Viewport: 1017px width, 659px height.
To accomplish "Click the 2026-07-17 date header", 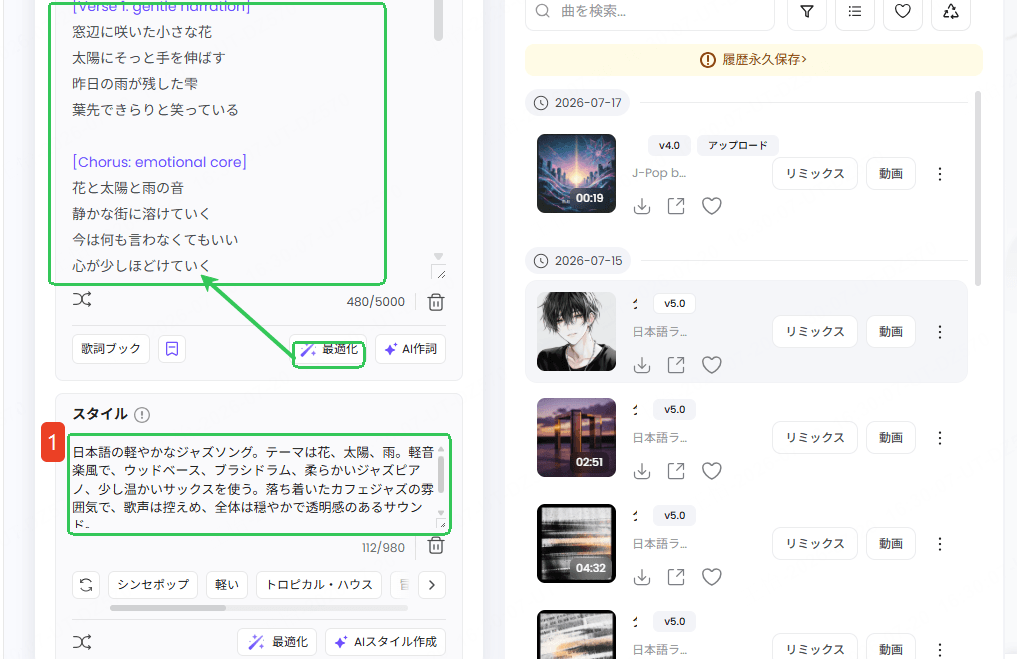I will tap(577, 102).
